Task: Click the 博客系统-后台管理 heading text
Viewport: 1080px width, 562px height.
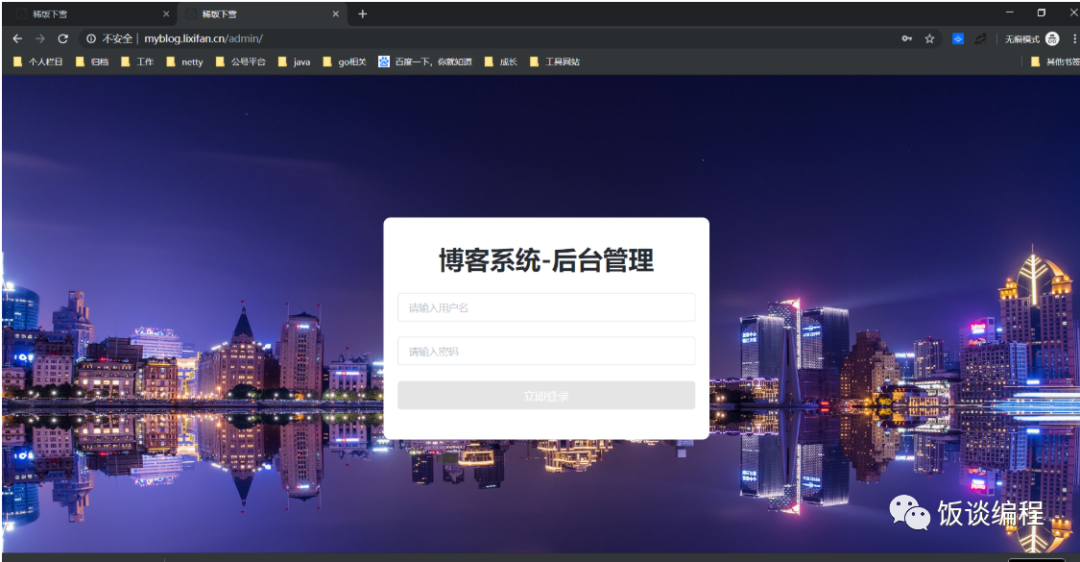Action: (x=546, y=260)
